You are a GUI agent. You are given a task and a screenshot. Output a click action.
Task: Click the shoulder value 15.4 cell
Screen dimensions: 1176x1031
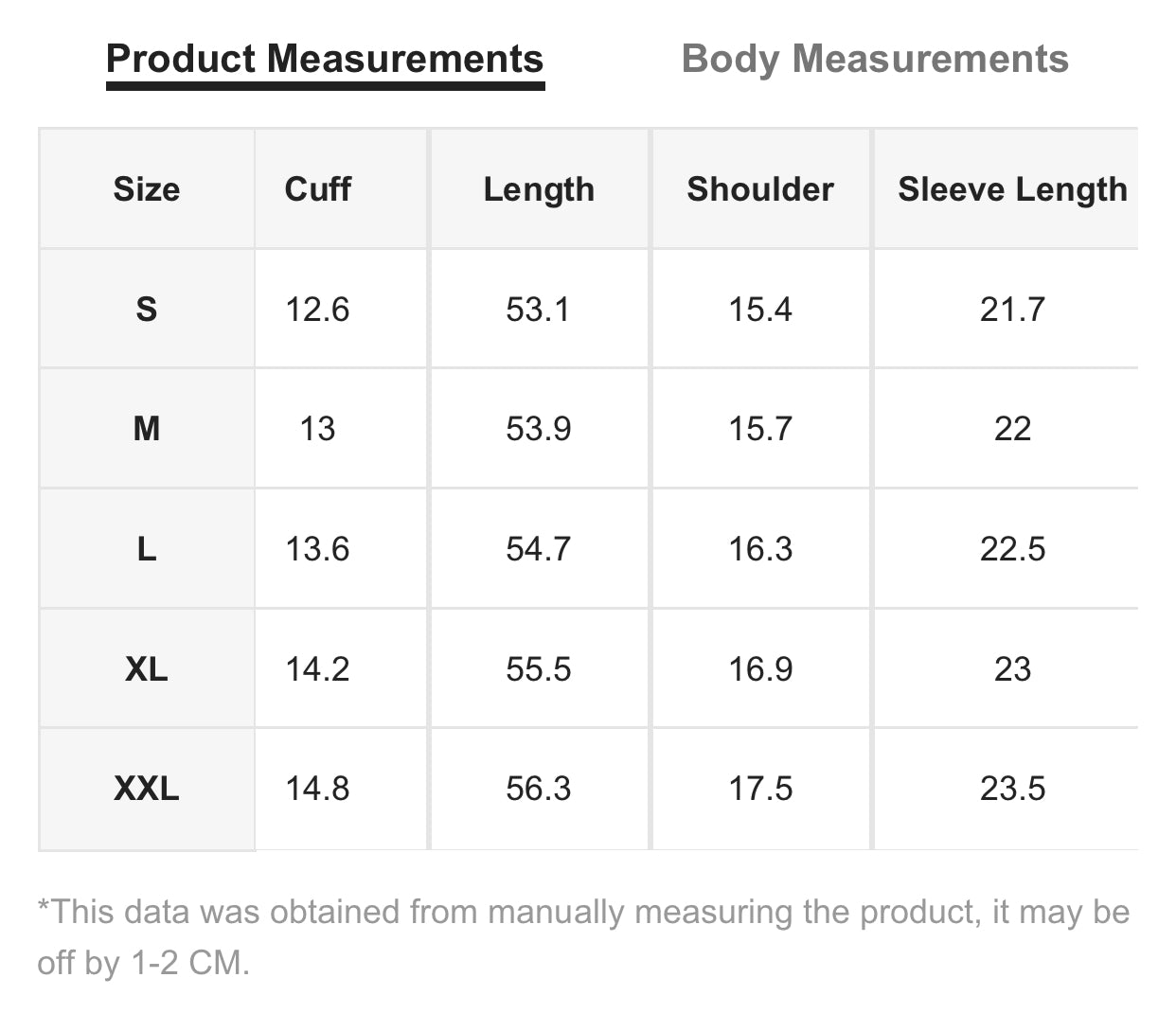(x=760, y=310)
